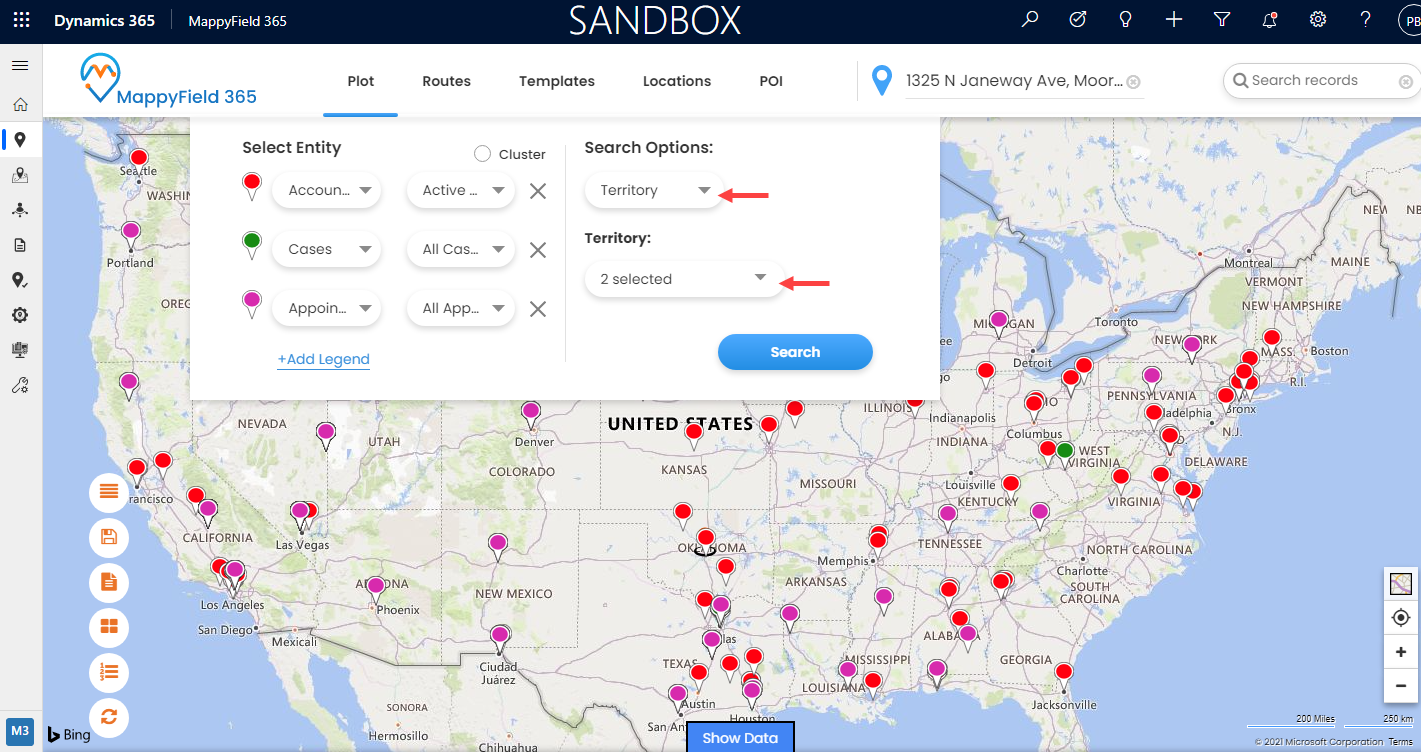
Task: Open the help question mark
Action: tap(1366, 19)
